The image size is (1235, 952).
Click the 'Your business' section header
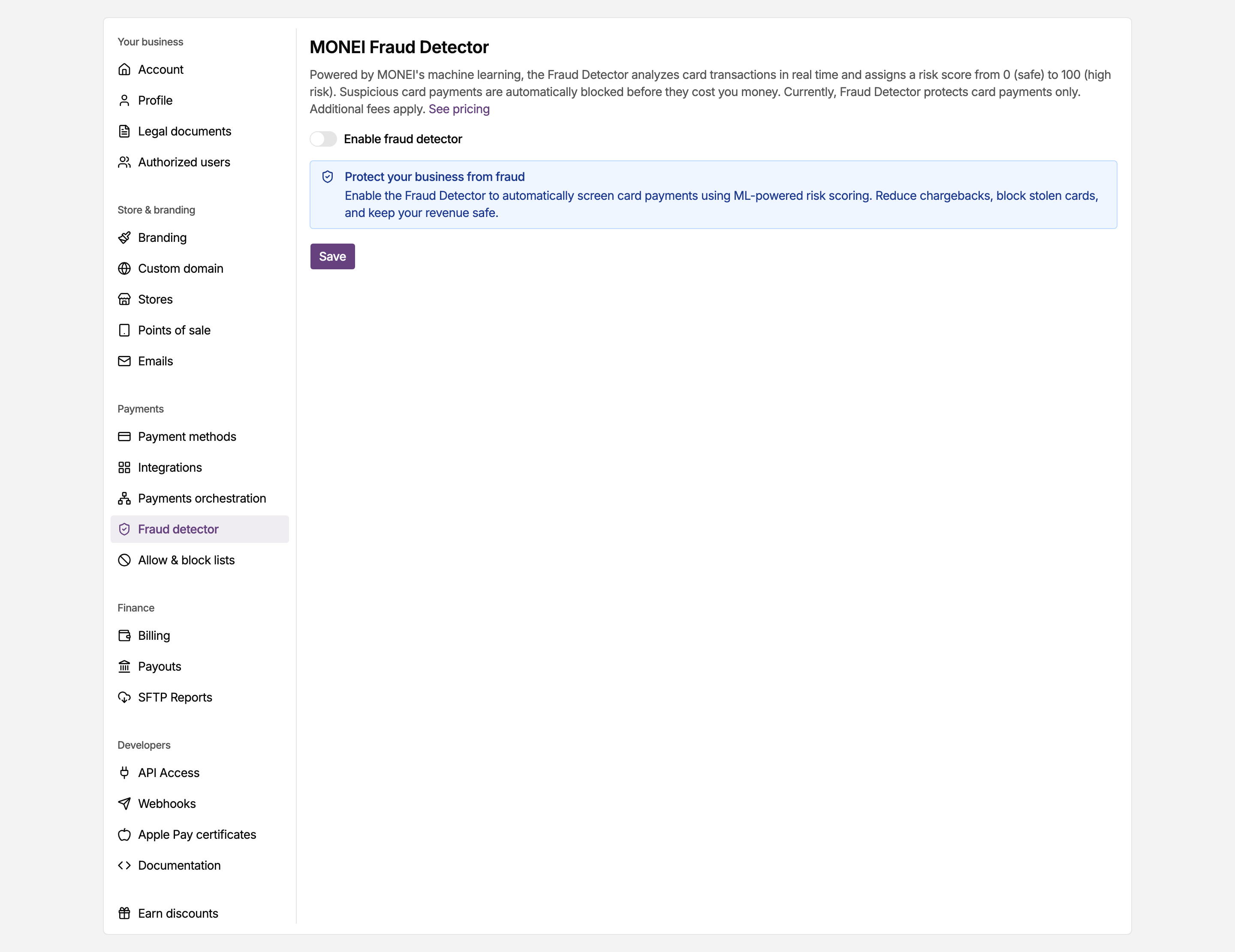[151, 42]
